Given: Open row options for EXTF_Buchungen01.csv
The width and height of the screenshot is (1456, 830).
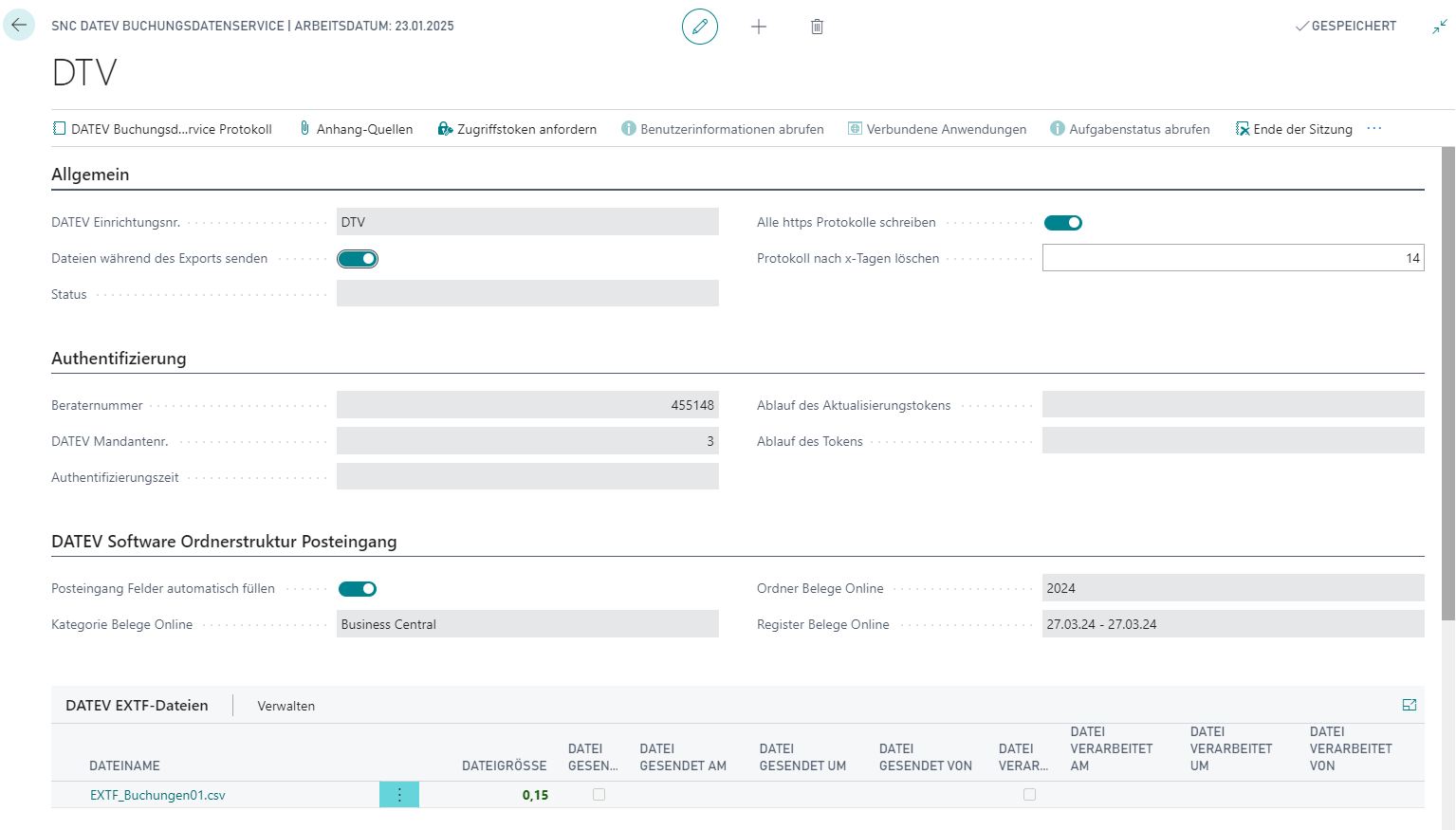Looking at the screenshot, I should (x=399, y=795).
